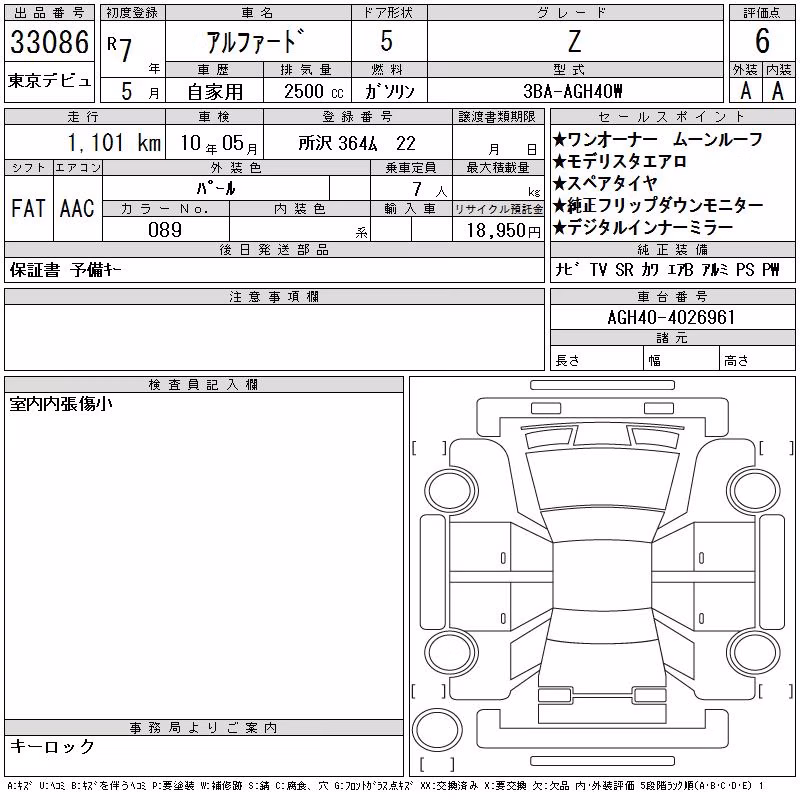
Task: Click the door count value 5
Action: (387, 41)
